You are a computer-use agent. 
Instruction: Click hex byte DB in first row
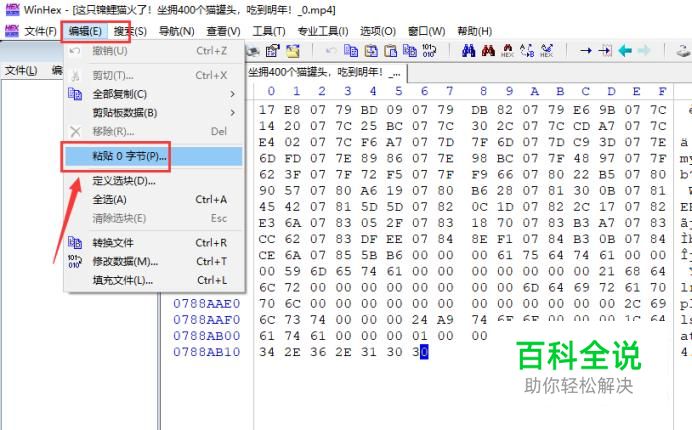(x=479, y=109)
